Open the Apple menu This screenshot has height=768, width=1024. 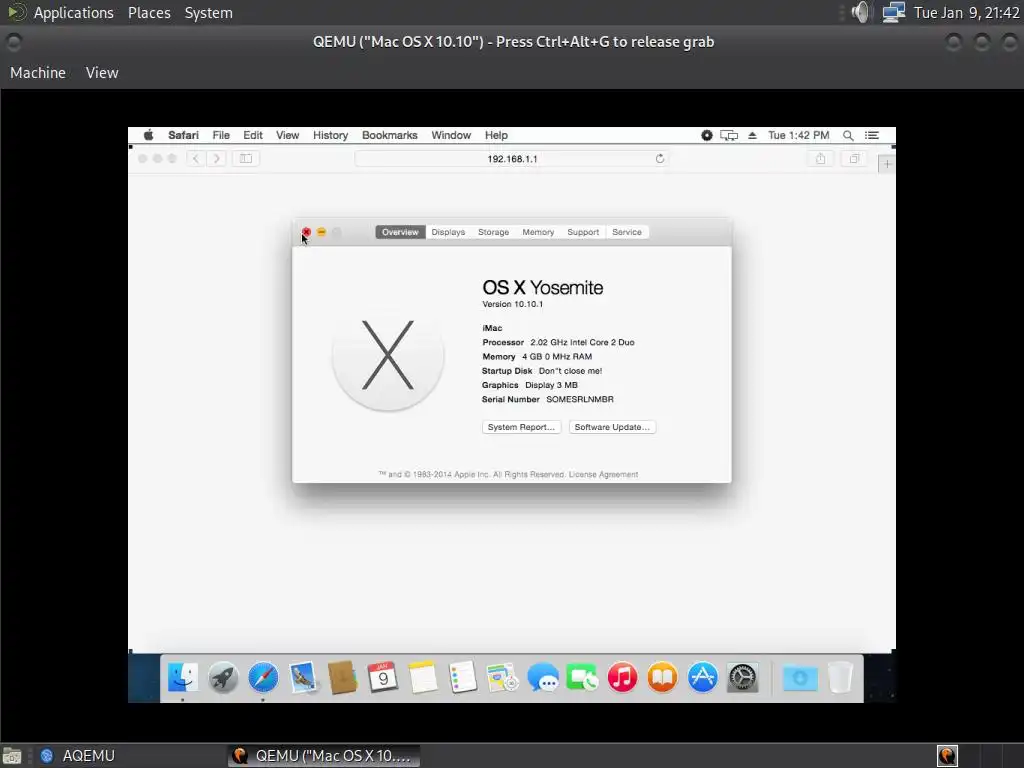click(x=149, y=135)
